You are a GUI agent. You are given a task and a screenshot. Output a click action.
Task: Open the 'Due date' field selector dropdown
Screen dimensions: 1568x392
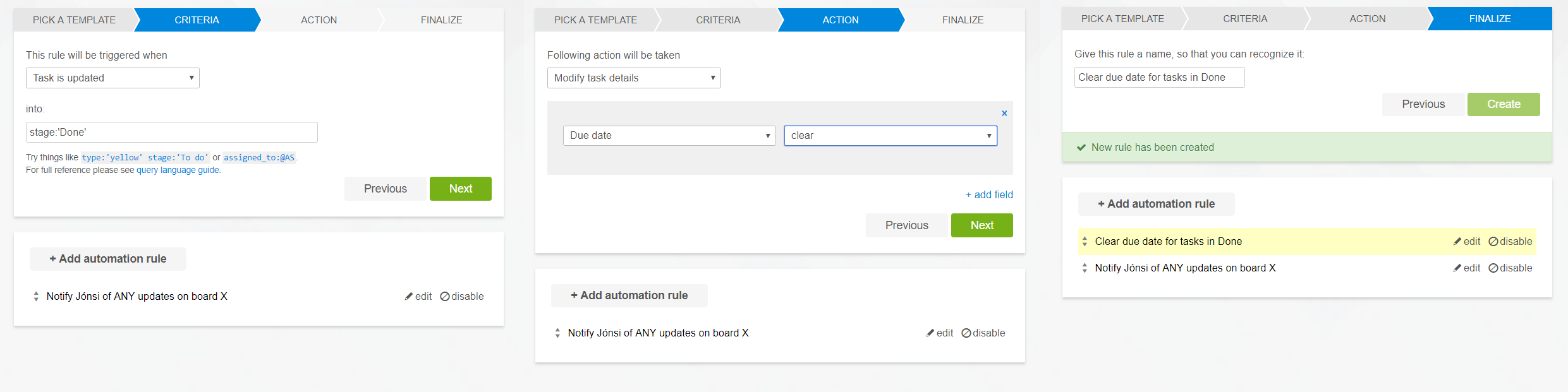[669, 136]
